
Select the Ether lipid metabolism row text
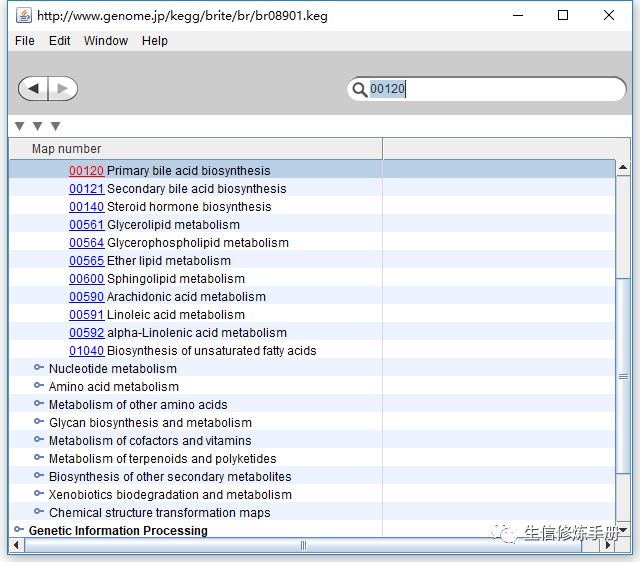pyautogui.click(x=169, y=260)
